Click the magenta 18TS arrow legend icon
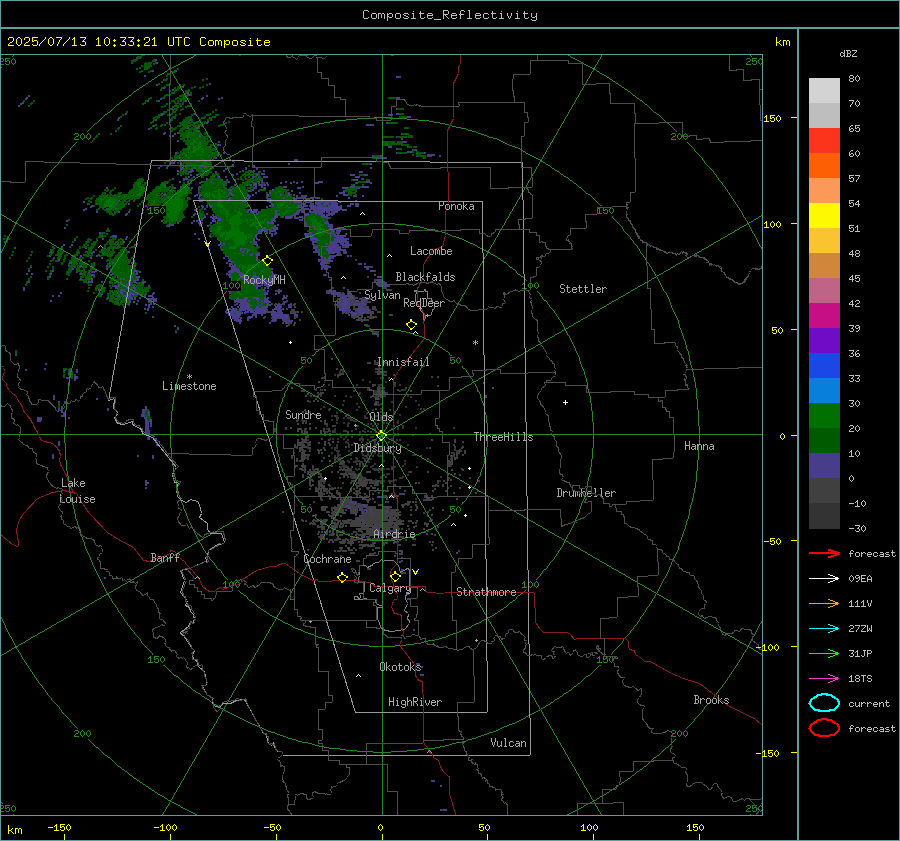The height and width of the screenshot is (841, 900). (x=824, y=679)
